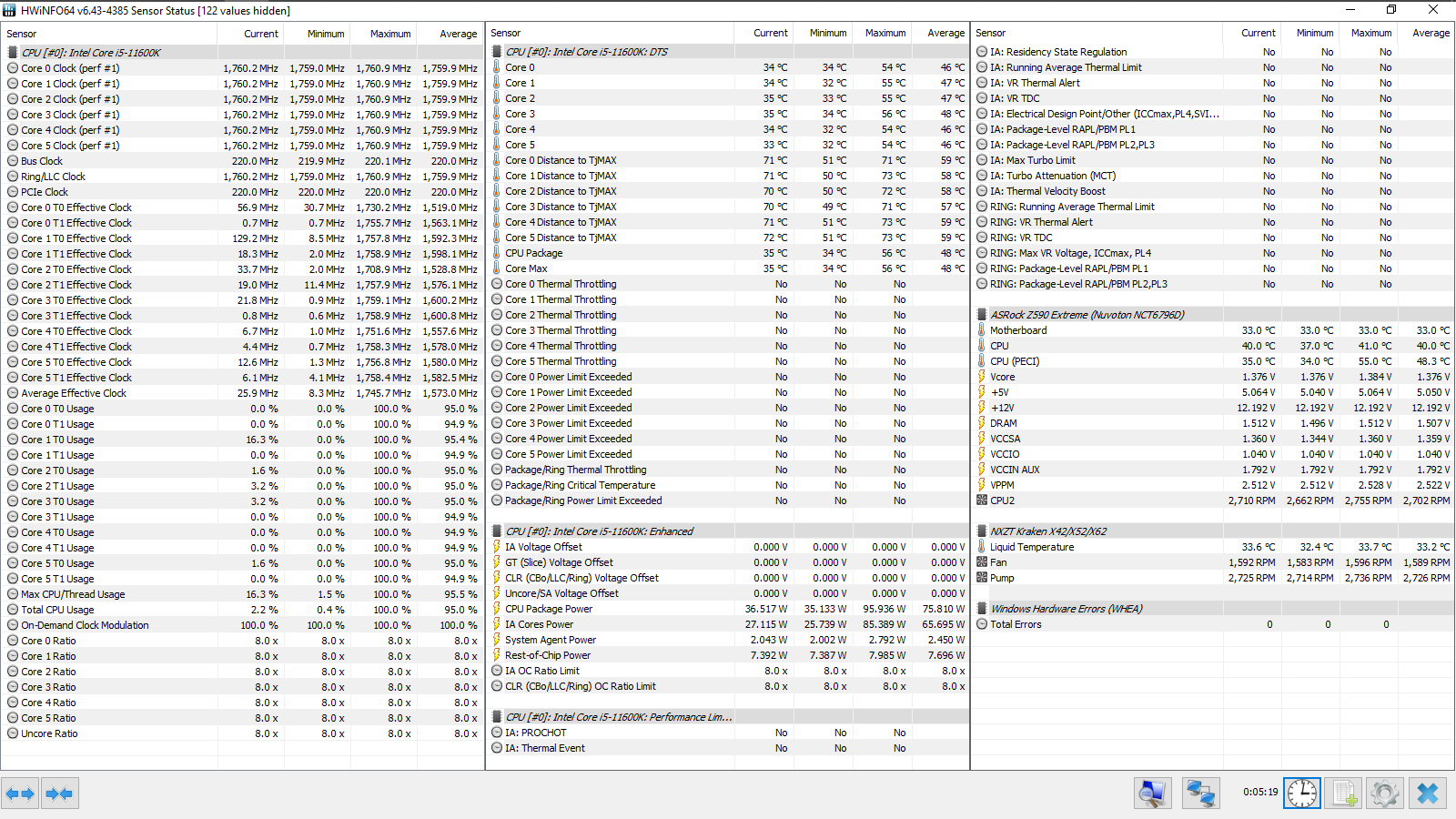Select the Max CPU/Thread Usage row
The height and width of the screenshot is (819, 1456).
(x=242, y=594)
